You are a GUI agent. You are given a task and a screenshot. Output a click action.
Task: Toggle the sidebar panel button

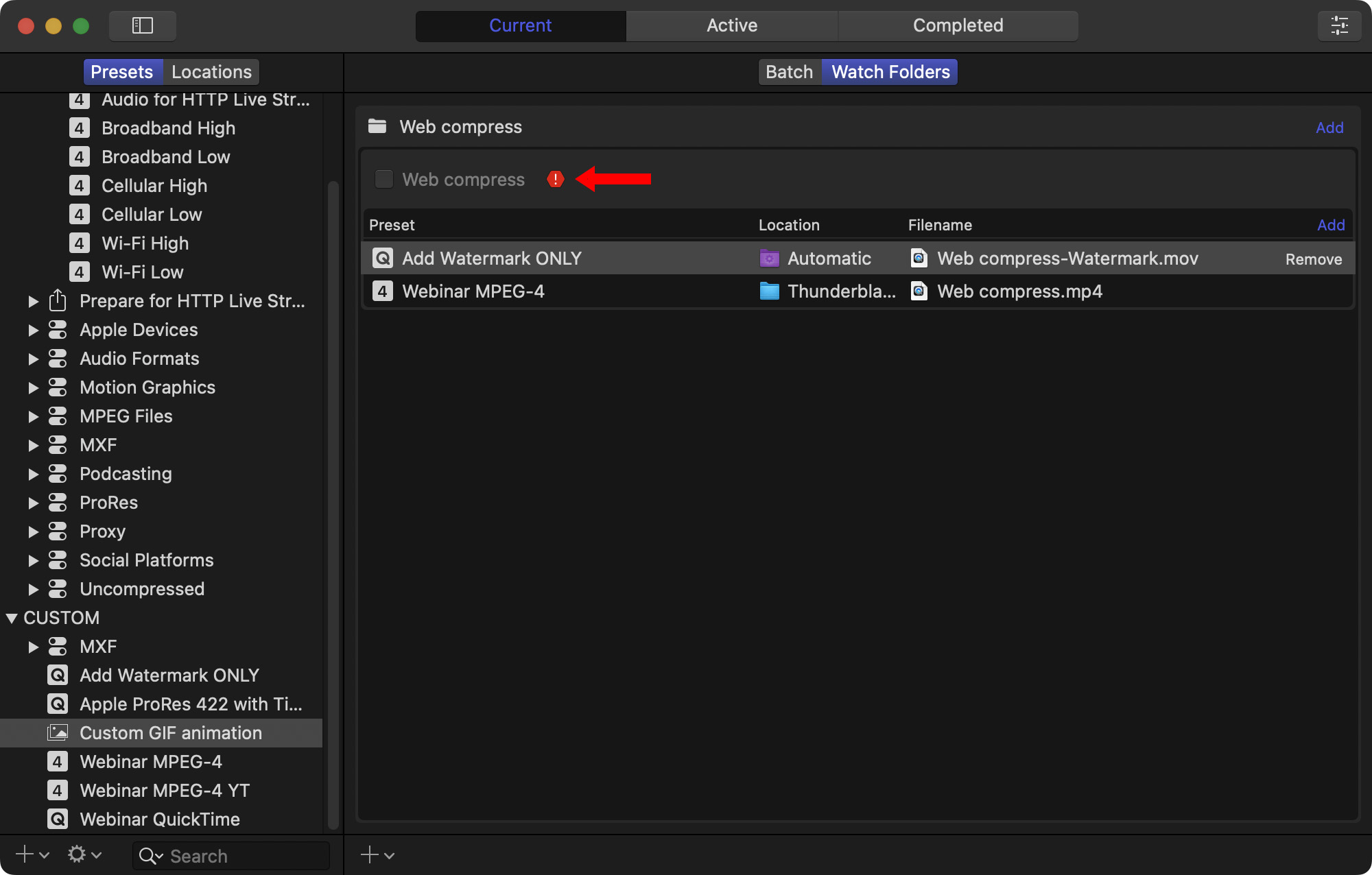142,25
